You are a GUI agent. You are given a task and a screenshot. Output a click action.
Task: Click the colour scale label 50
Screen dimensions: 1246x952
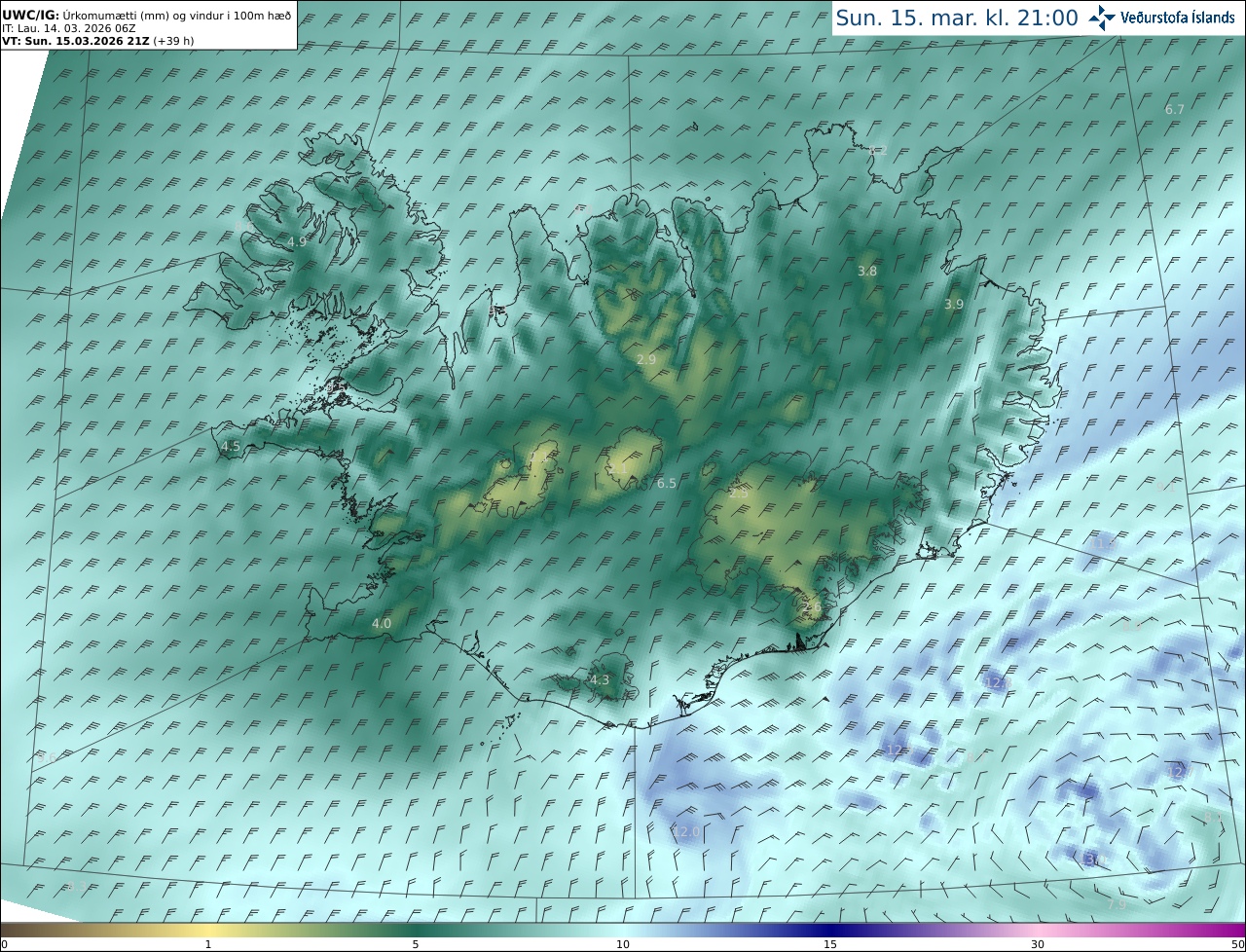click(x=1237, y=944)
